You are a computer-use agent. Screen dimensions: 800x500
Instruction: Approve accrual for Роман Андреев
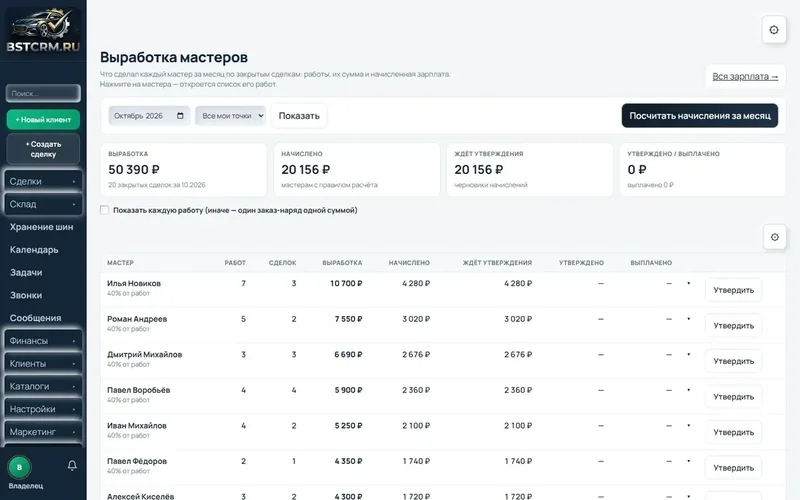(x=733, y=326)
